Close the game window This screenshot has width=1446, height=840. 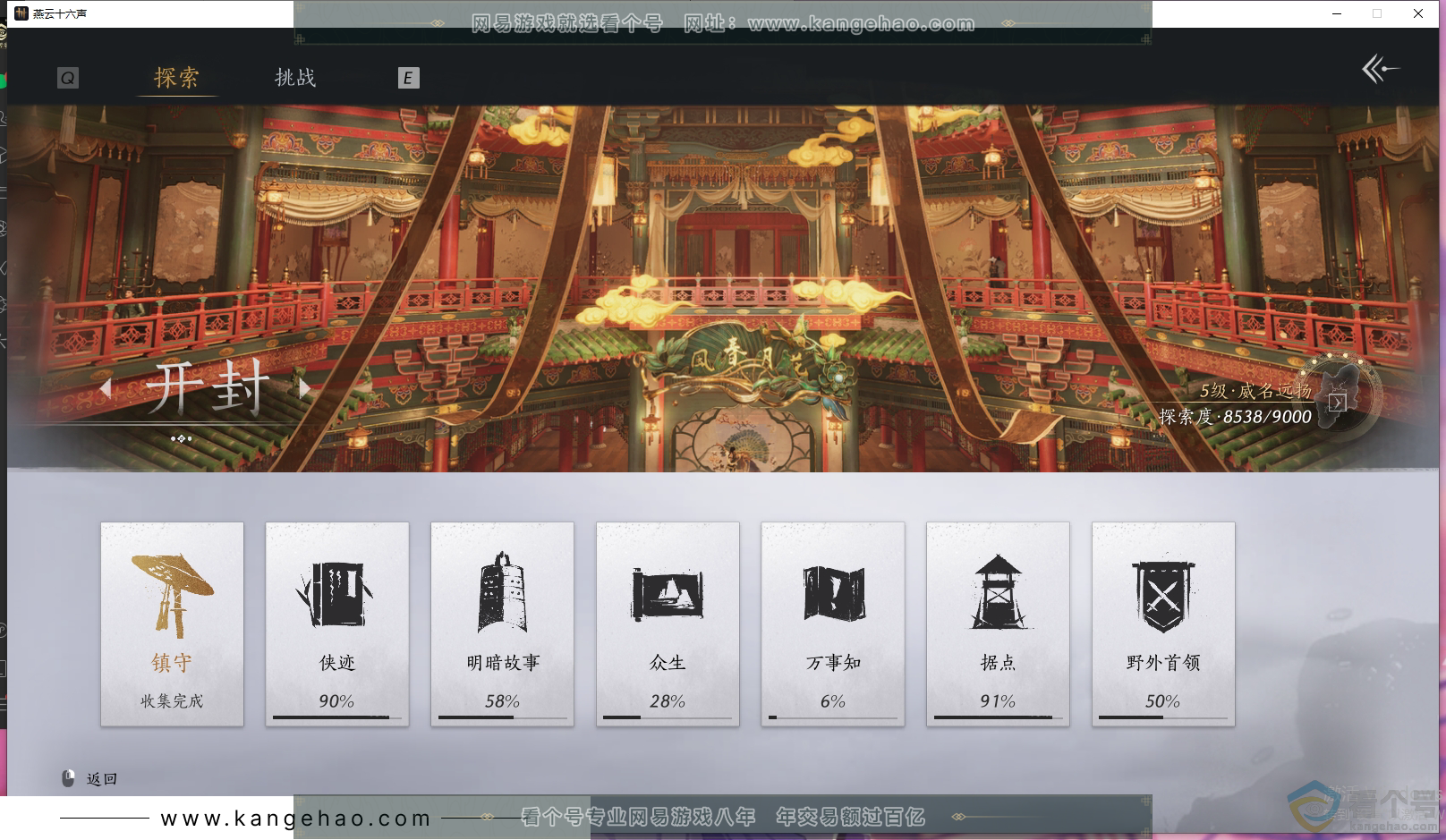point(1418,13)
